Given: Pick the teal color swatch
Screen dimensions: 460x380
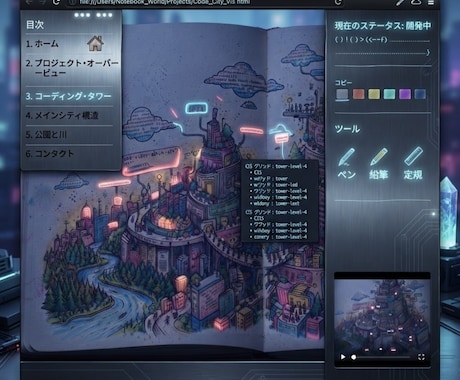Looking at the screenshot, I should click(x=389, y=94).
